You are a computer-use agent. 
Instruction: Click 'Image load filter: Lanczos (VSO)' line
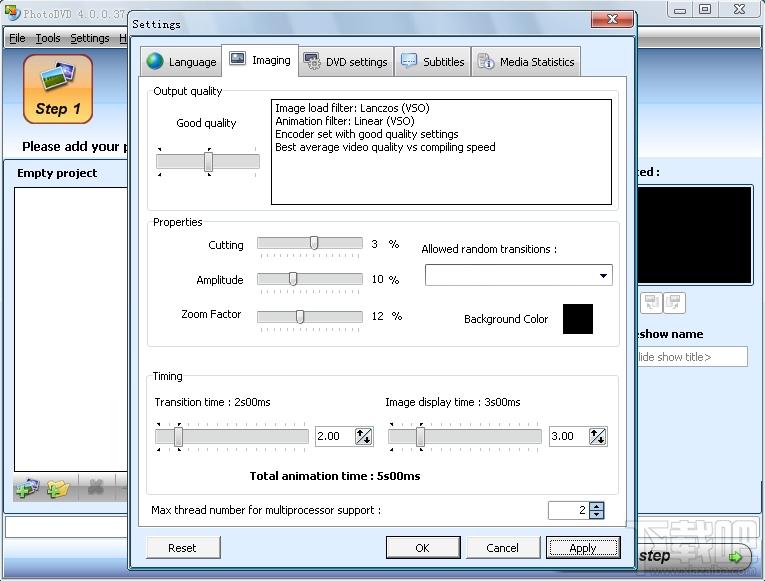tap(352, 108)
